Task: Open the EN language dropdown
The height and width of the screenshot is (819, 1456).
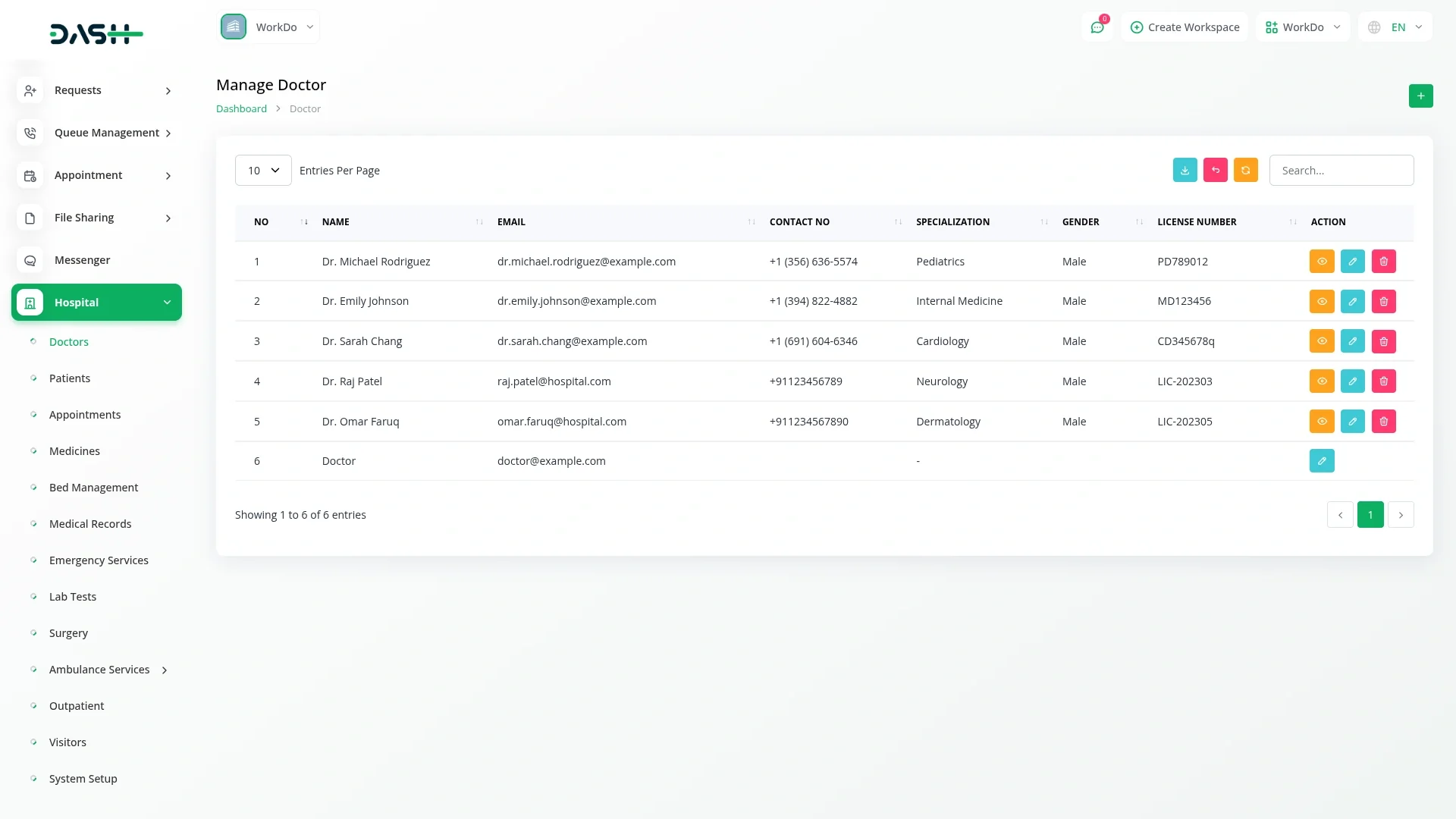Action: (1396, 27)
